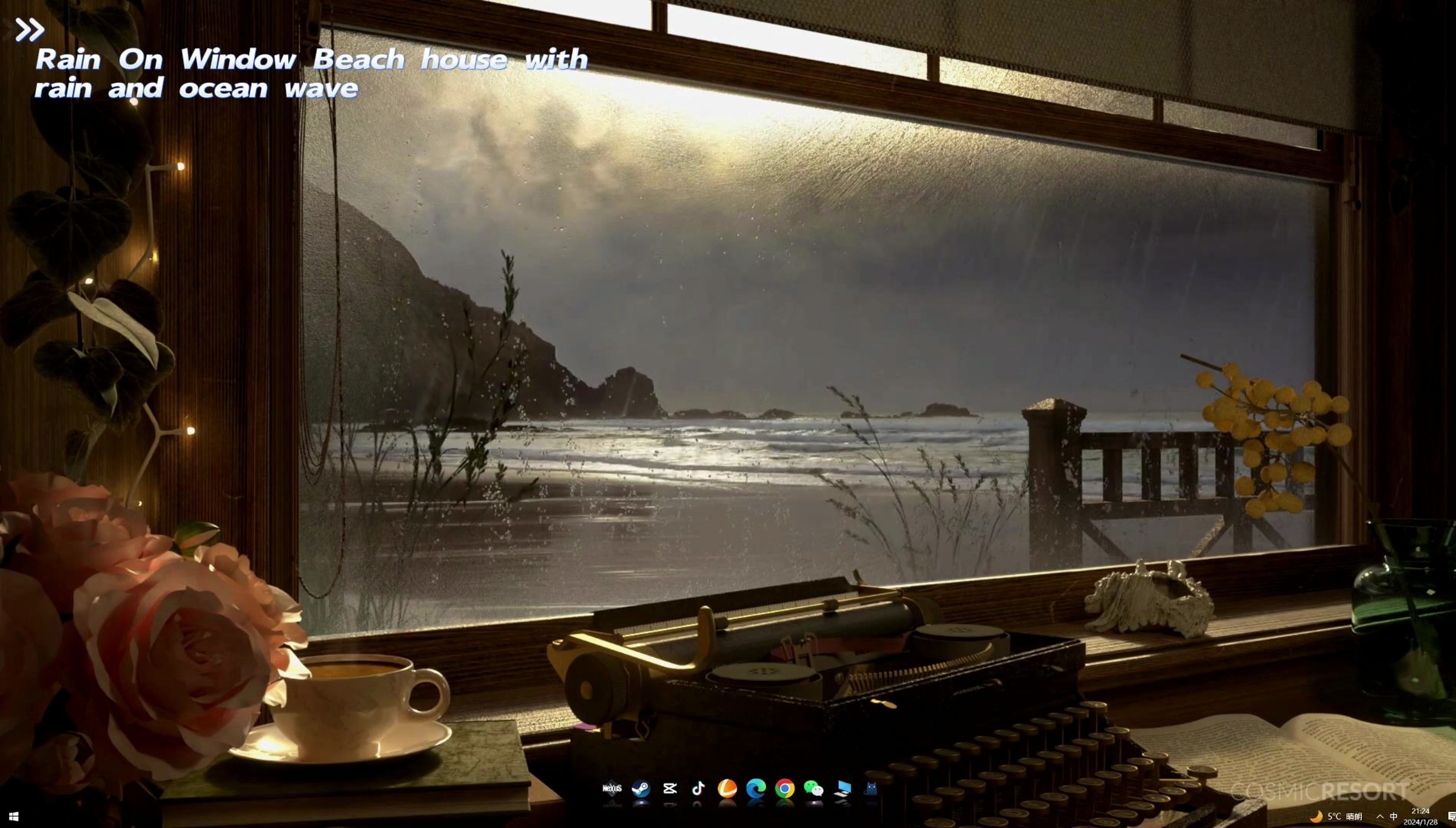Open the notification center icon

pyautogui.click(x=1451, y=816)
